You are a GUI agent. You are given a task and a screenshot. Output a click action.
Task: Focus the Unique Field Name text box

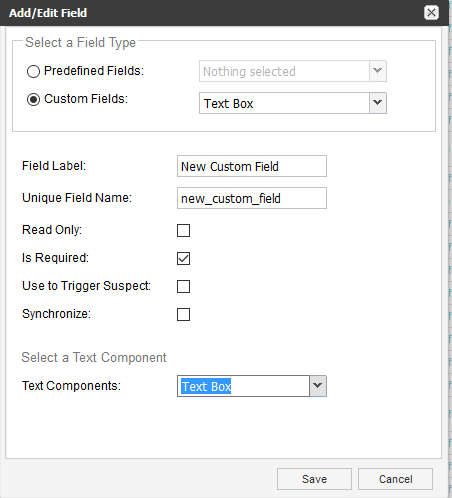pos(252,198)
